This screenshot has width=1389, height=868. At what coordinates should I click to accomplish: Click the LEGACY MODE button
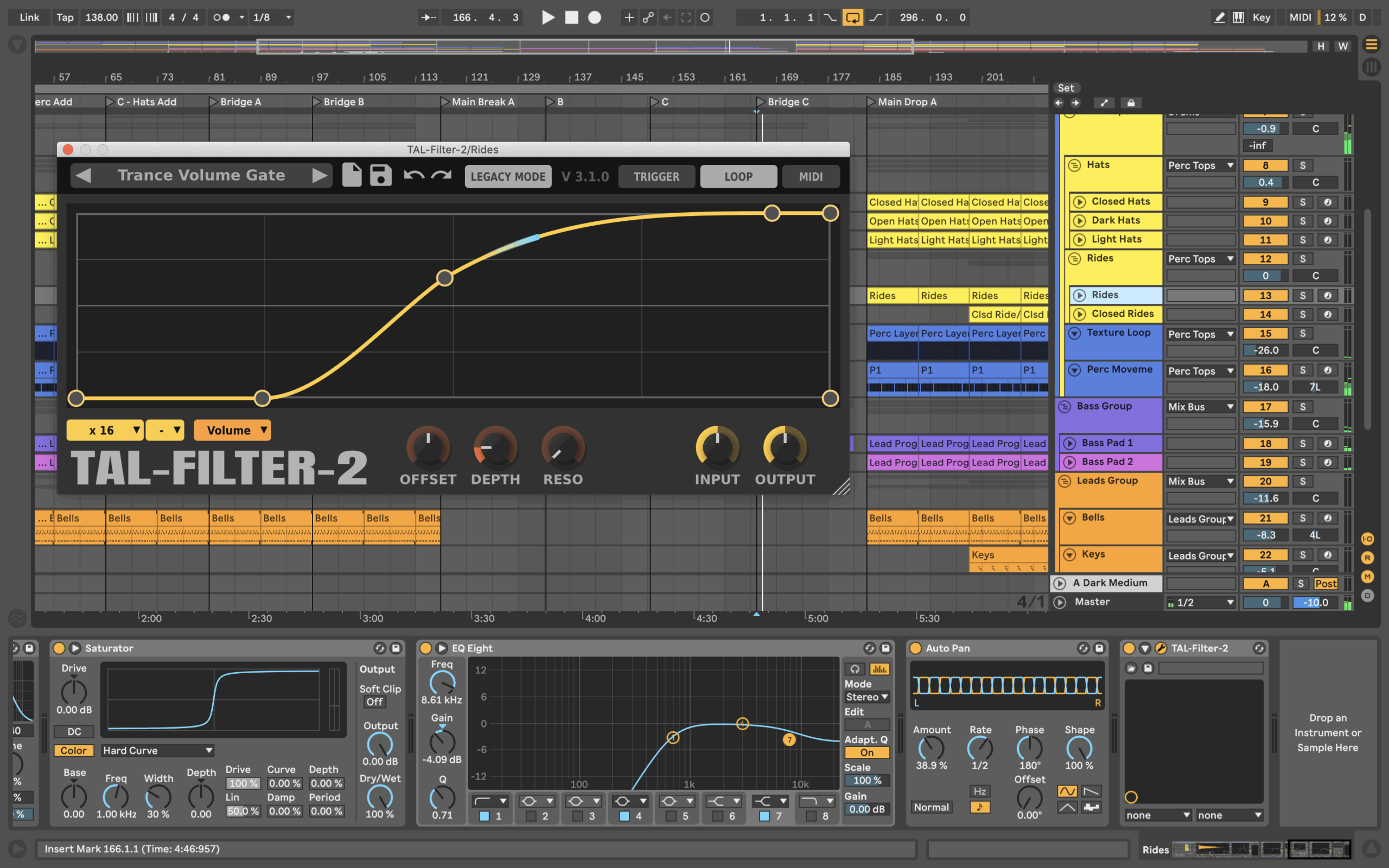tap(507, 177)
